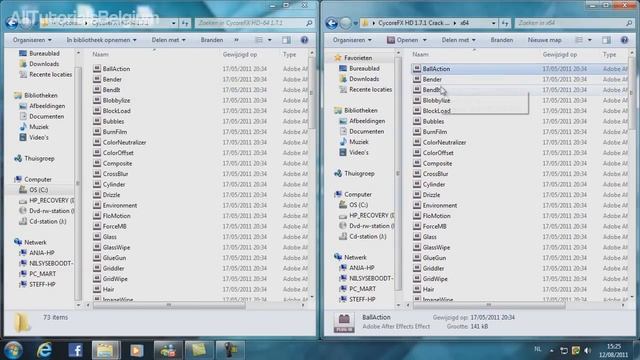Select Bubbles file icon in right window

point(417,121)
